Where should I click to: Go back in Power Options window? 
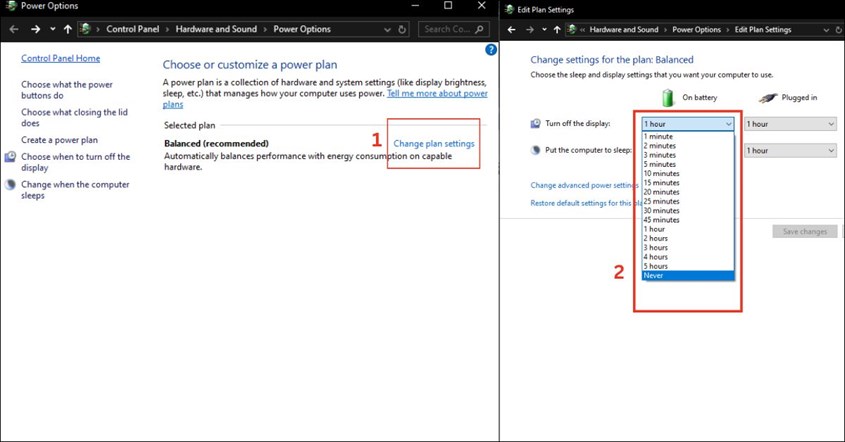[14, 29]
